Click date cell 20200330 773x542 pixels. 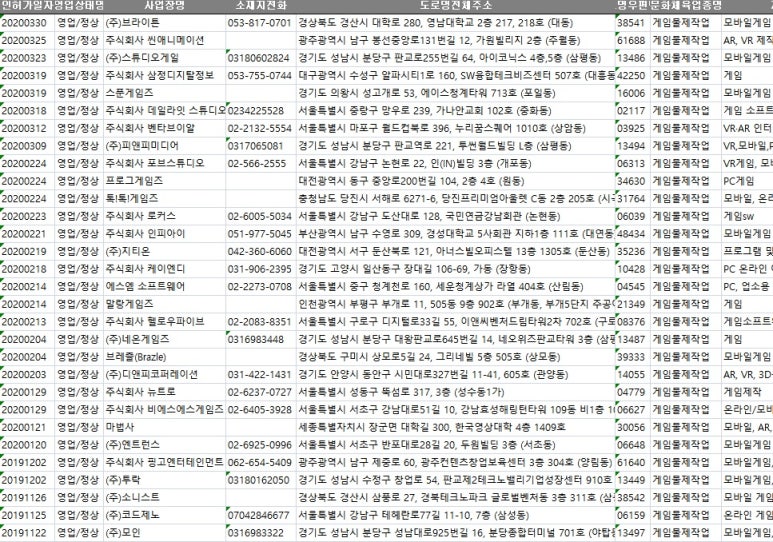pyautogui.click(x=27, y=23)
